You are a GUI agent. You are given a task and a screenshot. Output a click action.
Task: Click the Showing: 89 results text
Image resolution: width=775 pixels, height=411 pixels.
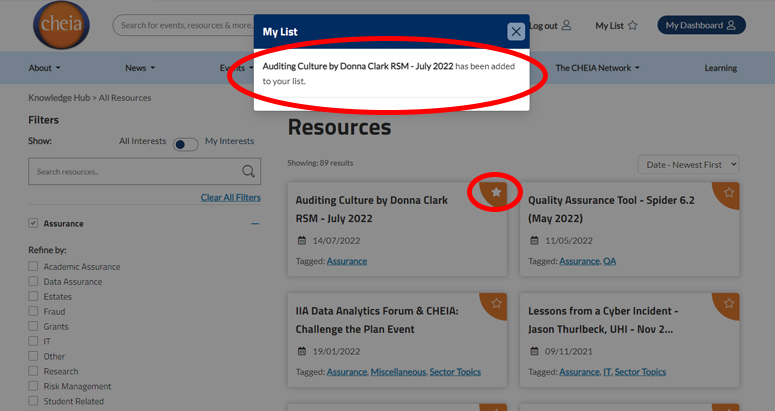pyautogui.click(x=320, y=163)
